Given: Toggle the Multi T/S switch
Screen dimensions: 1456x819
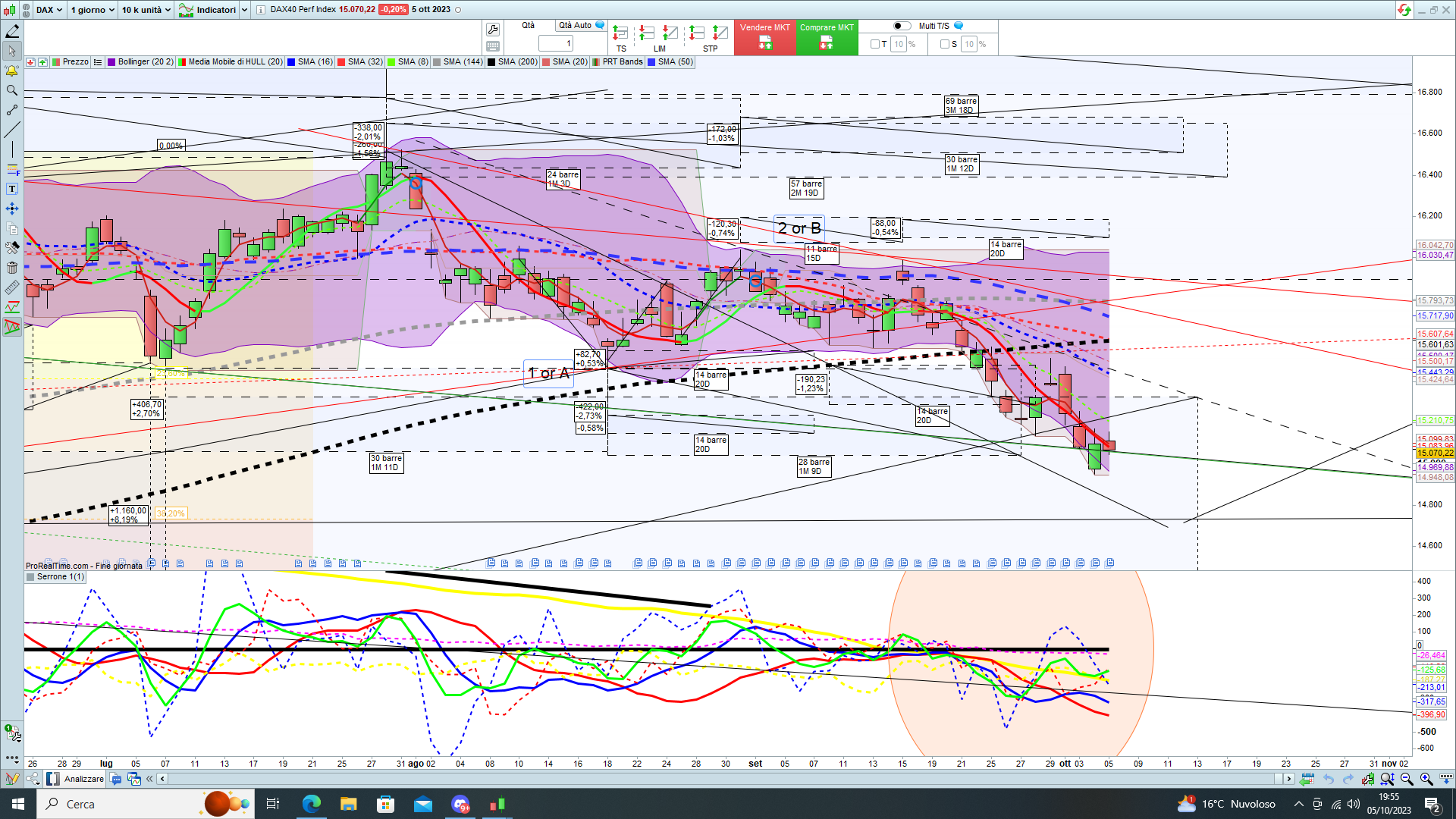Looking at the screenshot, I should click(x=901, y=26).
